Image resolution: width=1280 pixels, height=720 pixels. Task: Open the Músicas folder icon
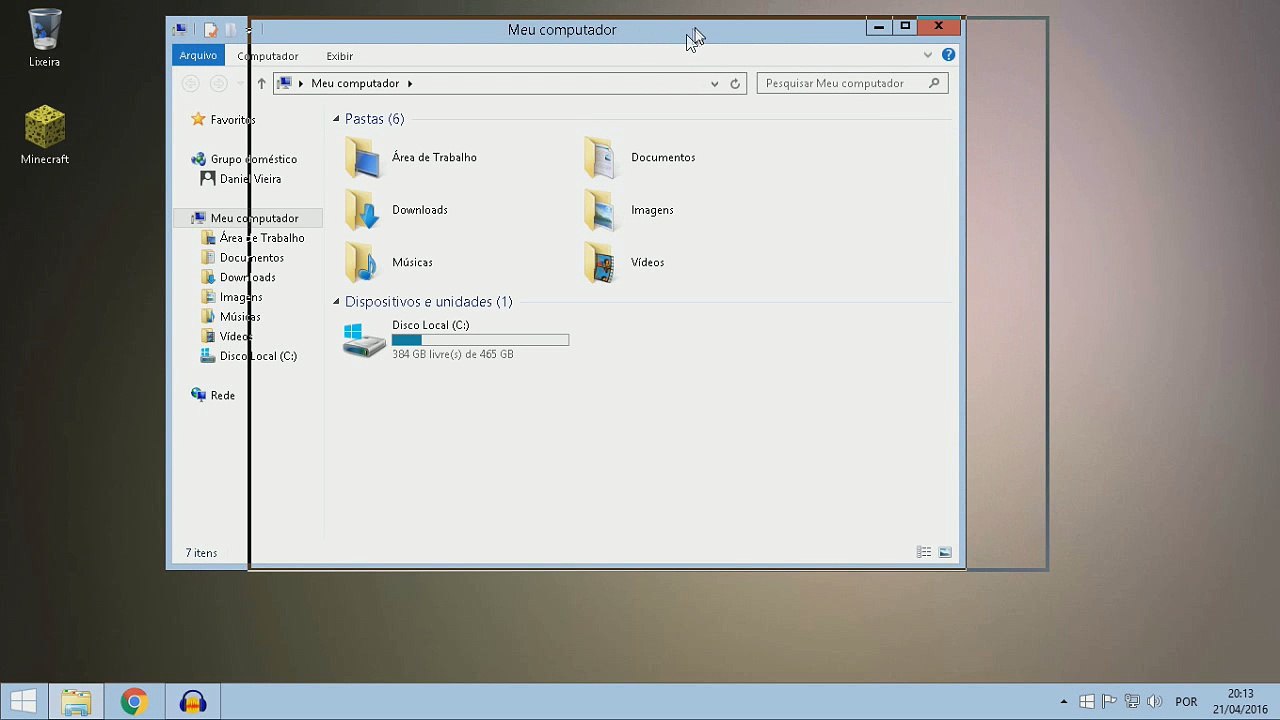(362, 262)
